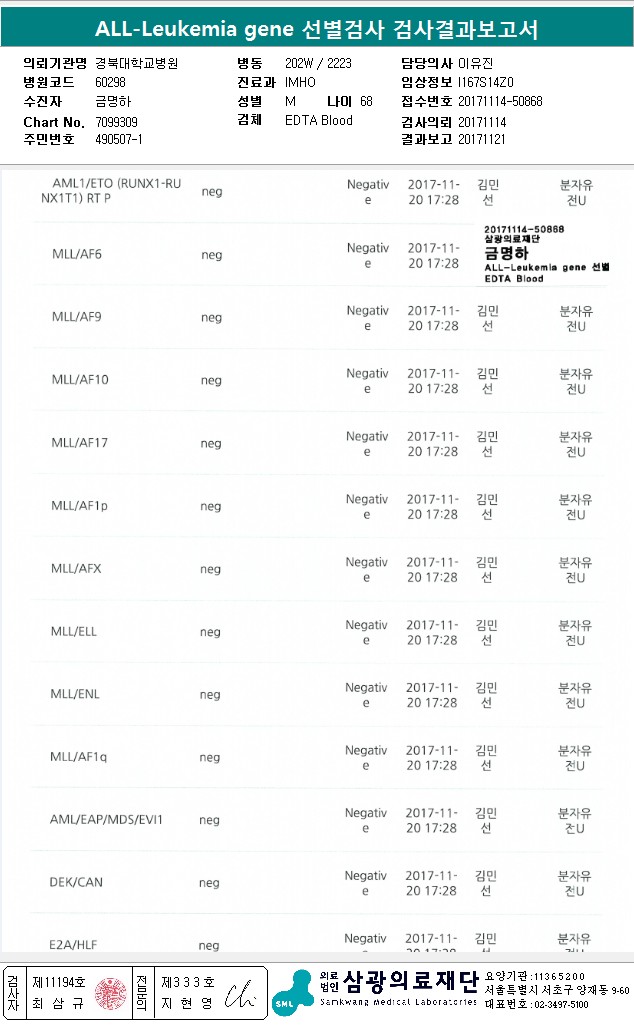Click the Negative result for MLL/AF10
The height and width of the screenshot is (1031, 634).
[367, 381]
